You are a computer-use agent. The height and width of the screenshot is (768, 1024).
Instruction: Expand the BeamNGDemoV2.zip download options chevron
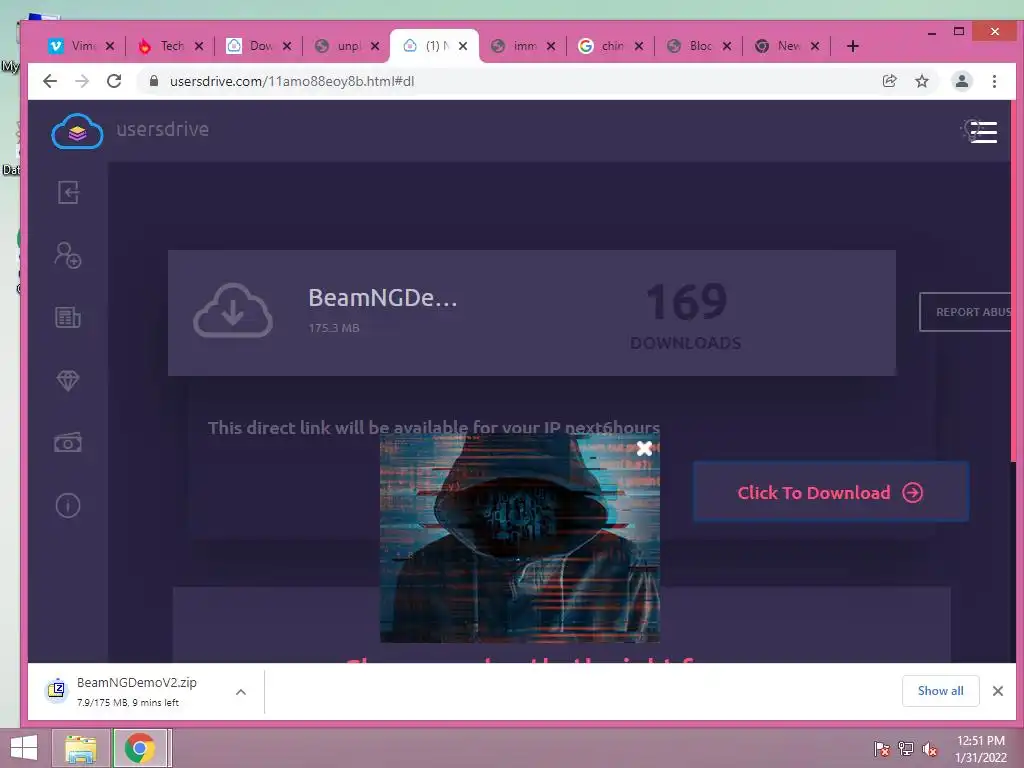coord(241,692)
